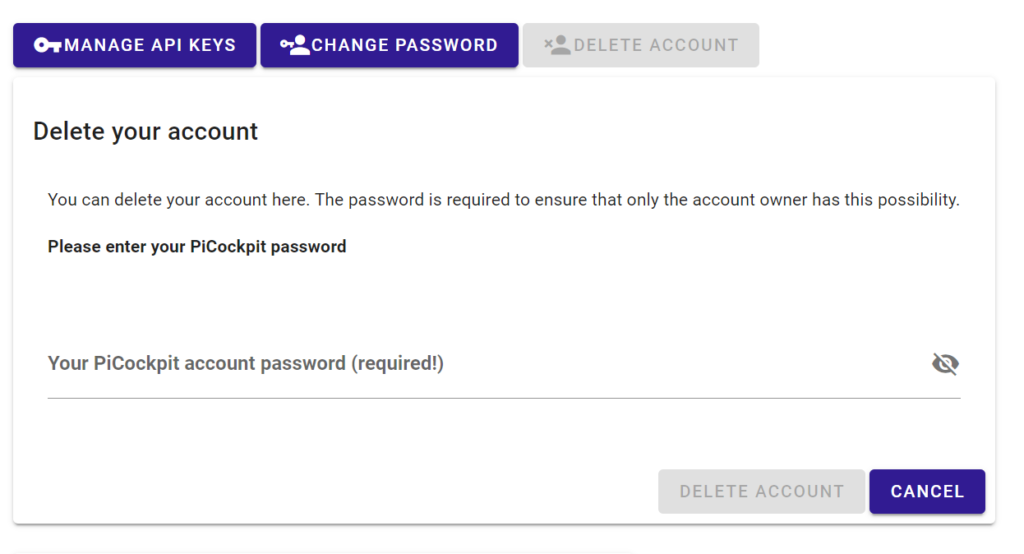Click the person-key icon on Change Password
This screenshot has height=554, width=1024.
tap(295, 45)
